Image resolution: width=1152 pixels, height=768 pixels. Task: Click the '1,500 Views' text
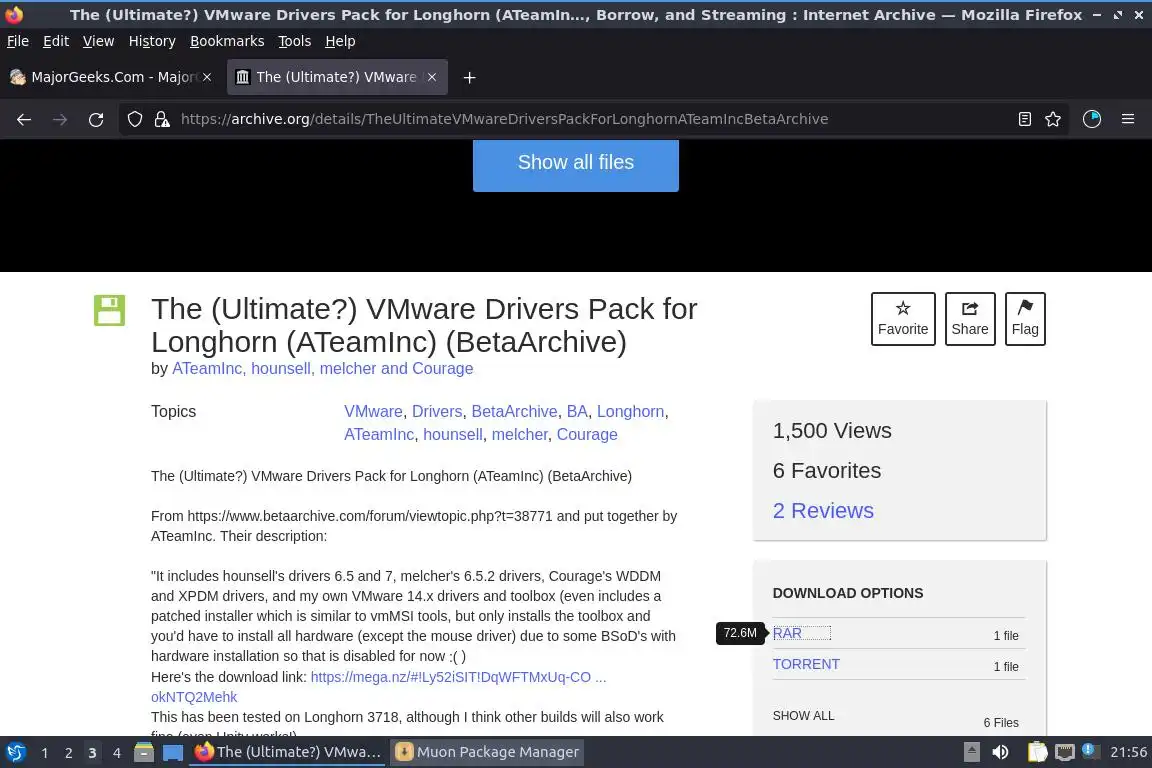(x=832, y=431)
